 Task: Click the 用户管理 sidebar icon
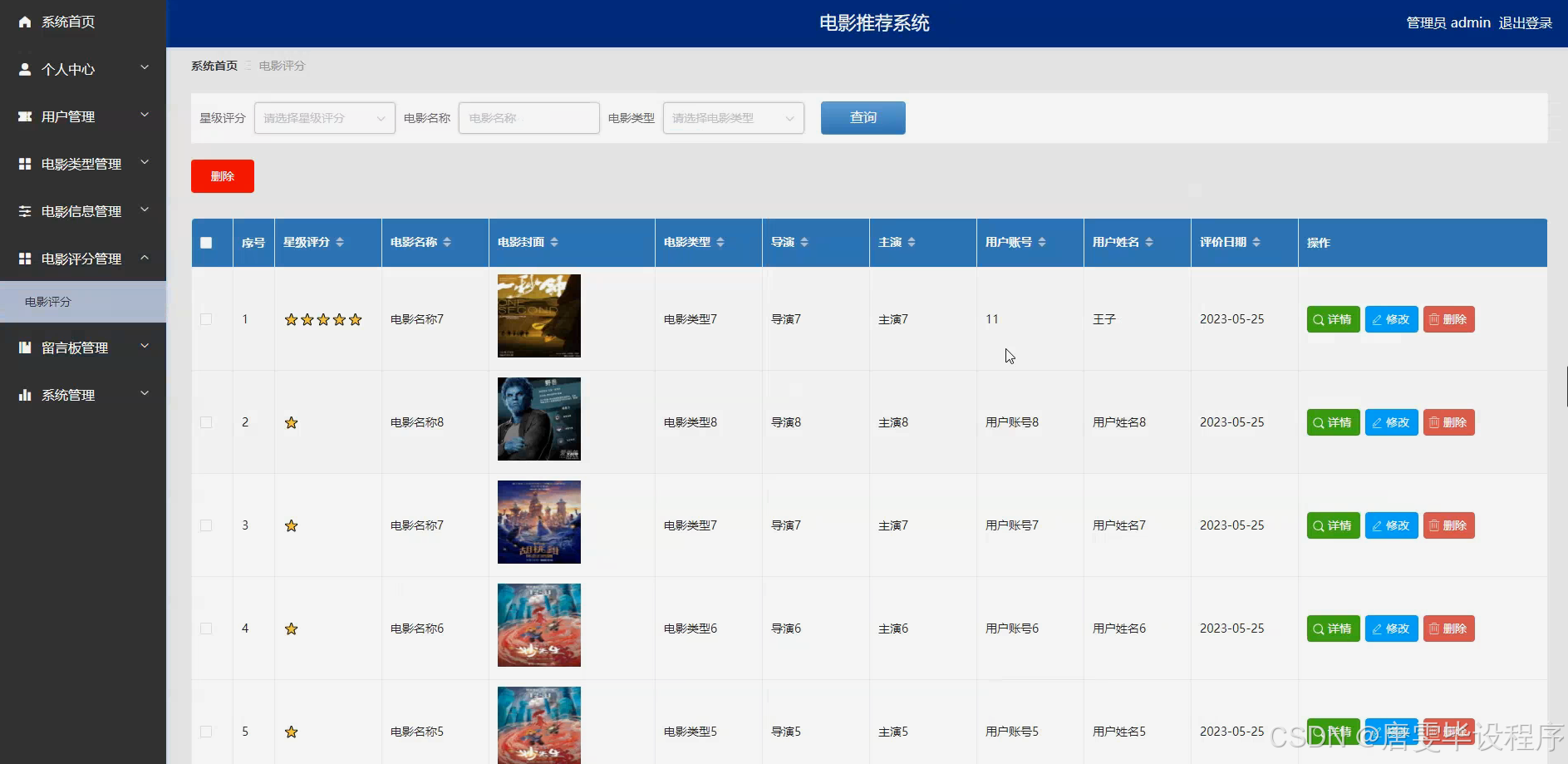click(x=25, y=116)
